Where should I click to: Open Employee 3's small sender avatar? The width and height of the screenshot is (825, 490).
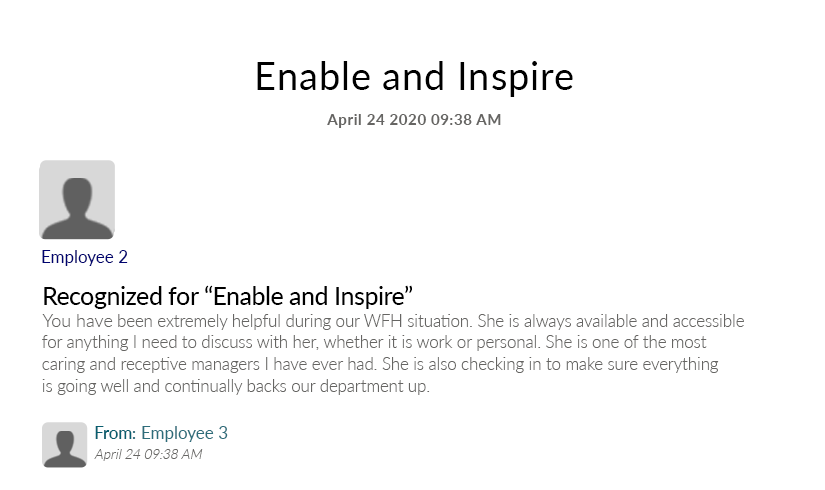pyautogui.click(x=64, y=445)
